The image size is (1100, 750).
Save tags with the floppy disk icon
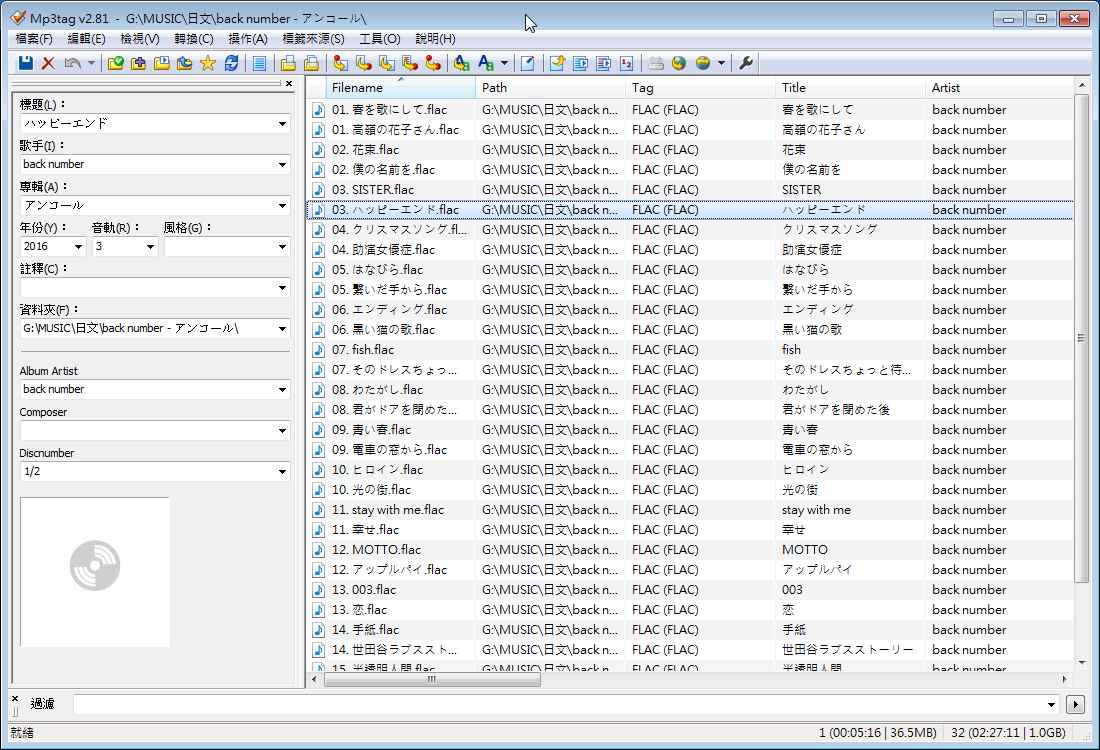(26, 63)
